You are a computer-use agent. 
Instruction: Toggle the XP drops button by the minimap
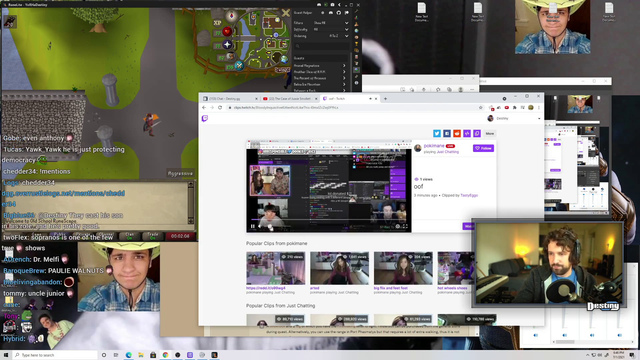[217, 23]
